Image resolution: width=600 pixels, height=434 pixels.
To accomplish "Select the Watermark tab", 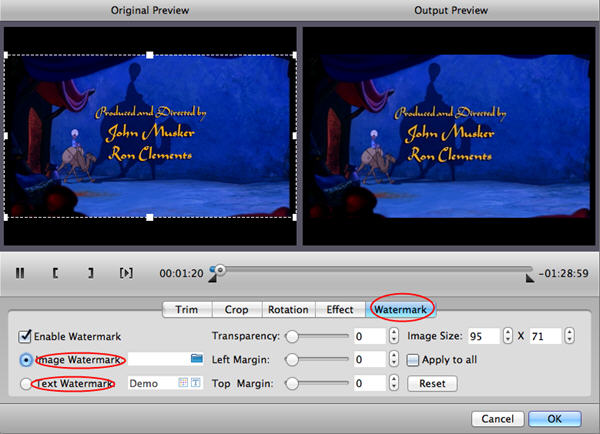I will click(400, 309).
